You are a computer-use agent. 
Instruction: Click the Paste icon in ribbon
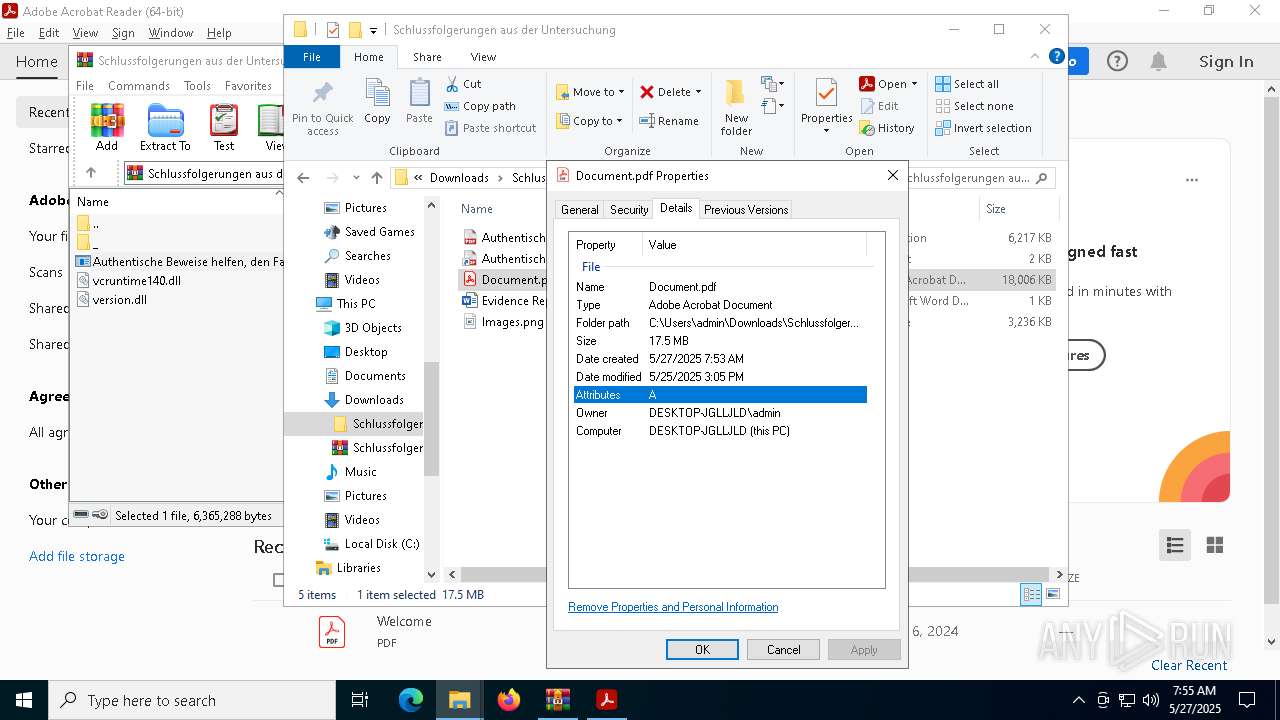(x=419, y=94)
